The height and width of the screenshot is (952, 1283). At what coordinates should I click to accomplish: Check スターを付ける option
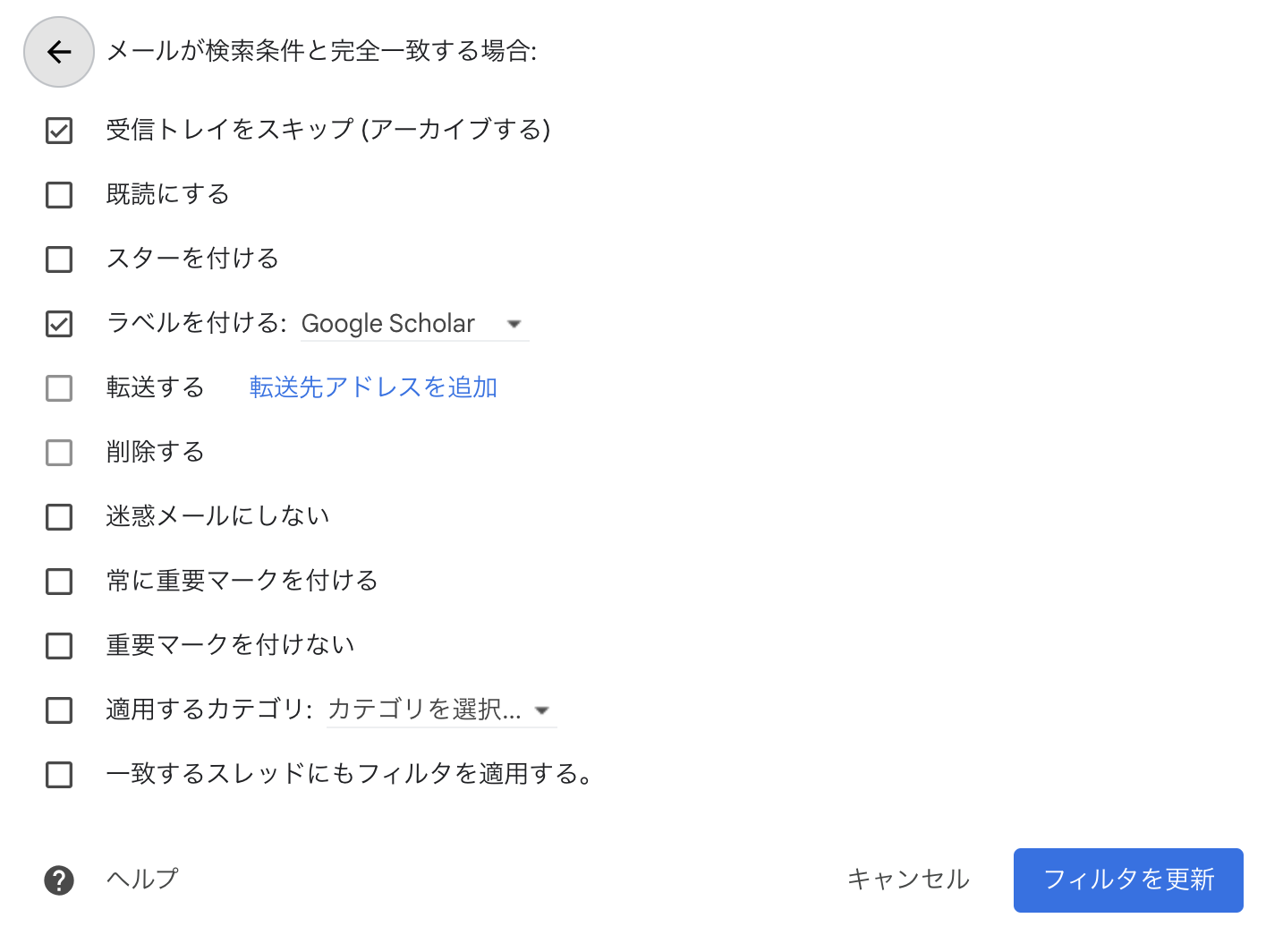pos(58,259)
